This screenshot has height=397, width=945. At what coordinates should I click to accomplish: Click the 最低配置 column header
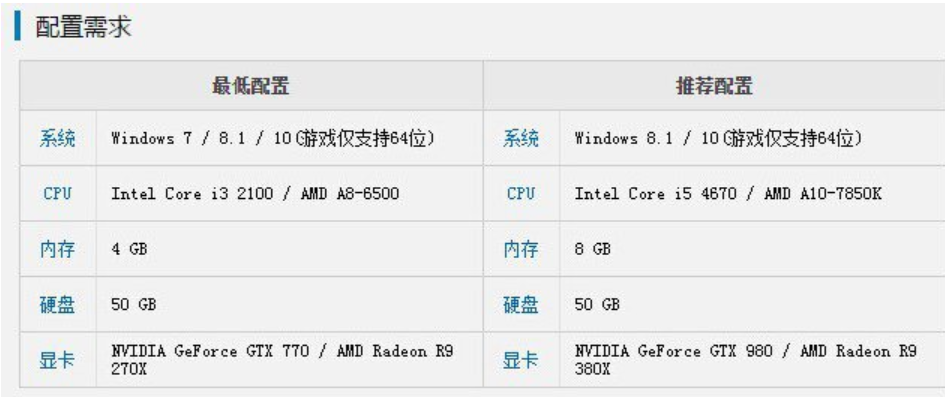tap(251, 86)
